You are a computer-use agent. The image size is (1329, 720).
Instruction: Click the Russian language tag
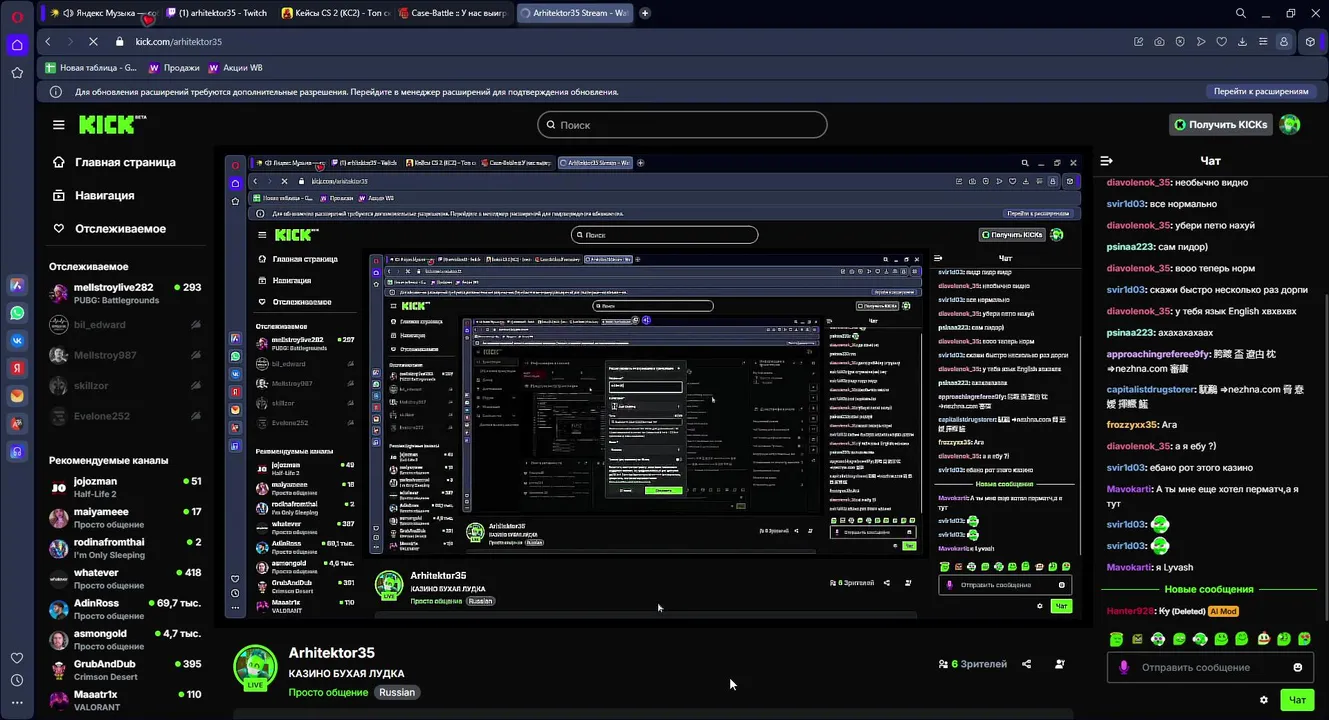pyautogui.click(x=397, y=692)
